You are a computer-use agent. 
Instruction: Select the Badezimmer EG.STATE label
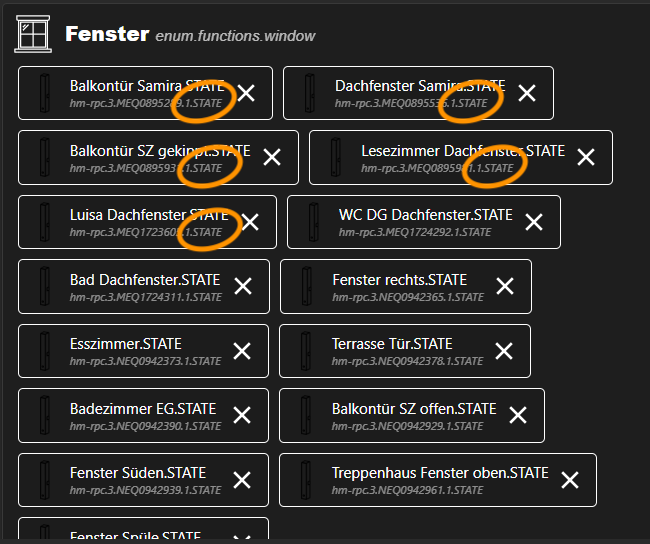click(143, 409)
